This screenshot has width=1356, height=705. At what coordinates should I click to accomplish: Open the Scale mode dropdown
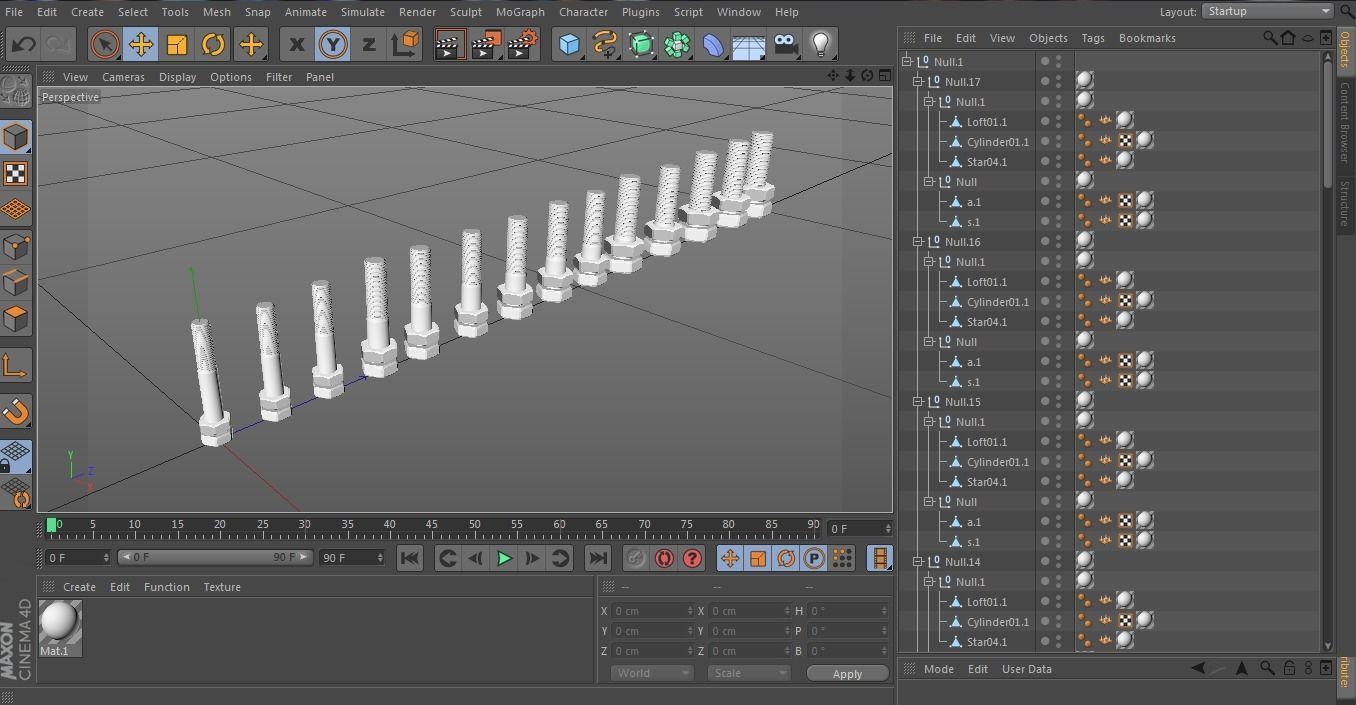(748, 673)
